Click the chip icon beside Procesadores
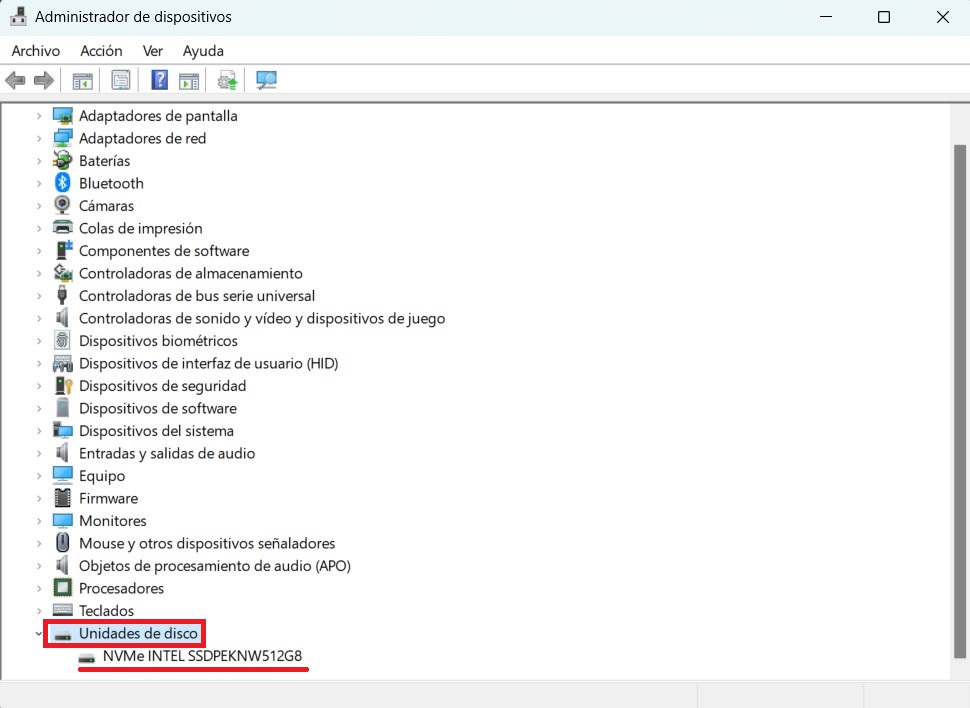Screen dimensions: 970x708 [62, 587]
